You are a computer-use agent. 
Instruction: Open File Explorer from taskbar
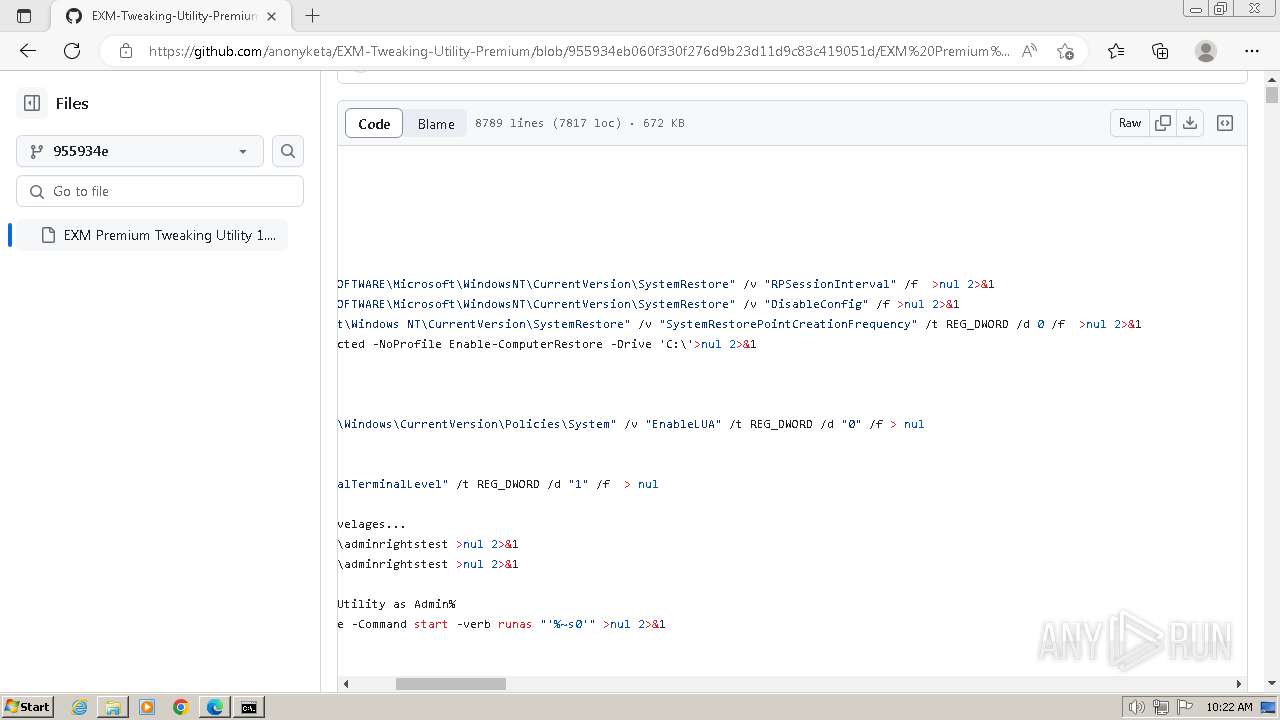coord(113,707)
